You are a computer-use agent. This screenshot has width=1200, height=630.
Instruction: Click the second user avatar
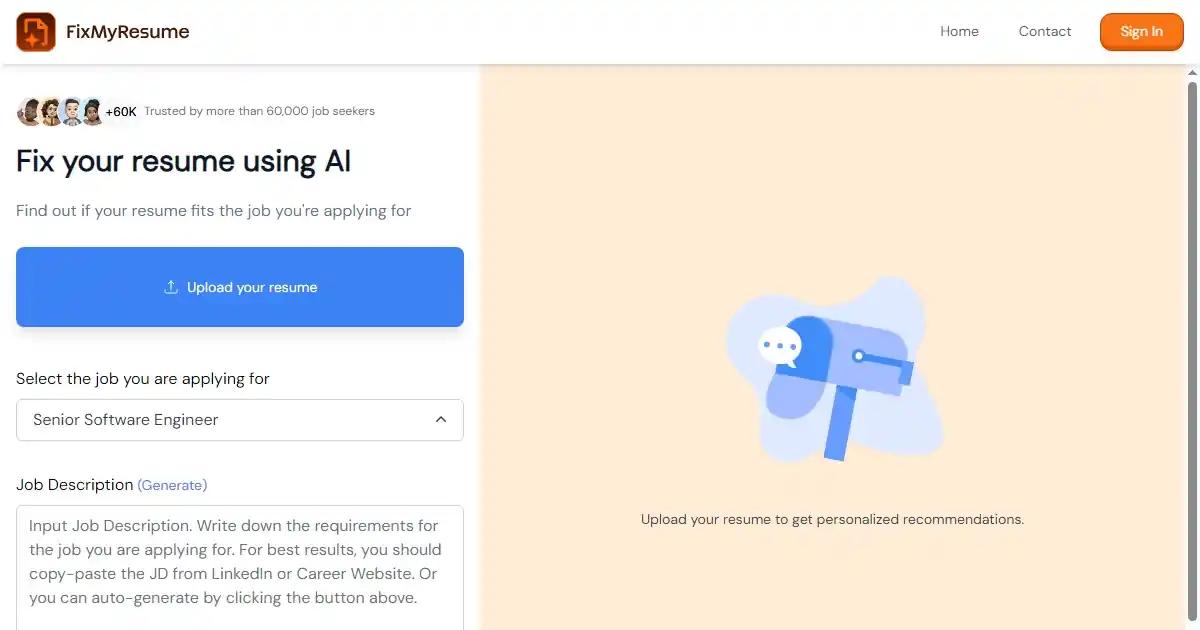coord(51,112)
